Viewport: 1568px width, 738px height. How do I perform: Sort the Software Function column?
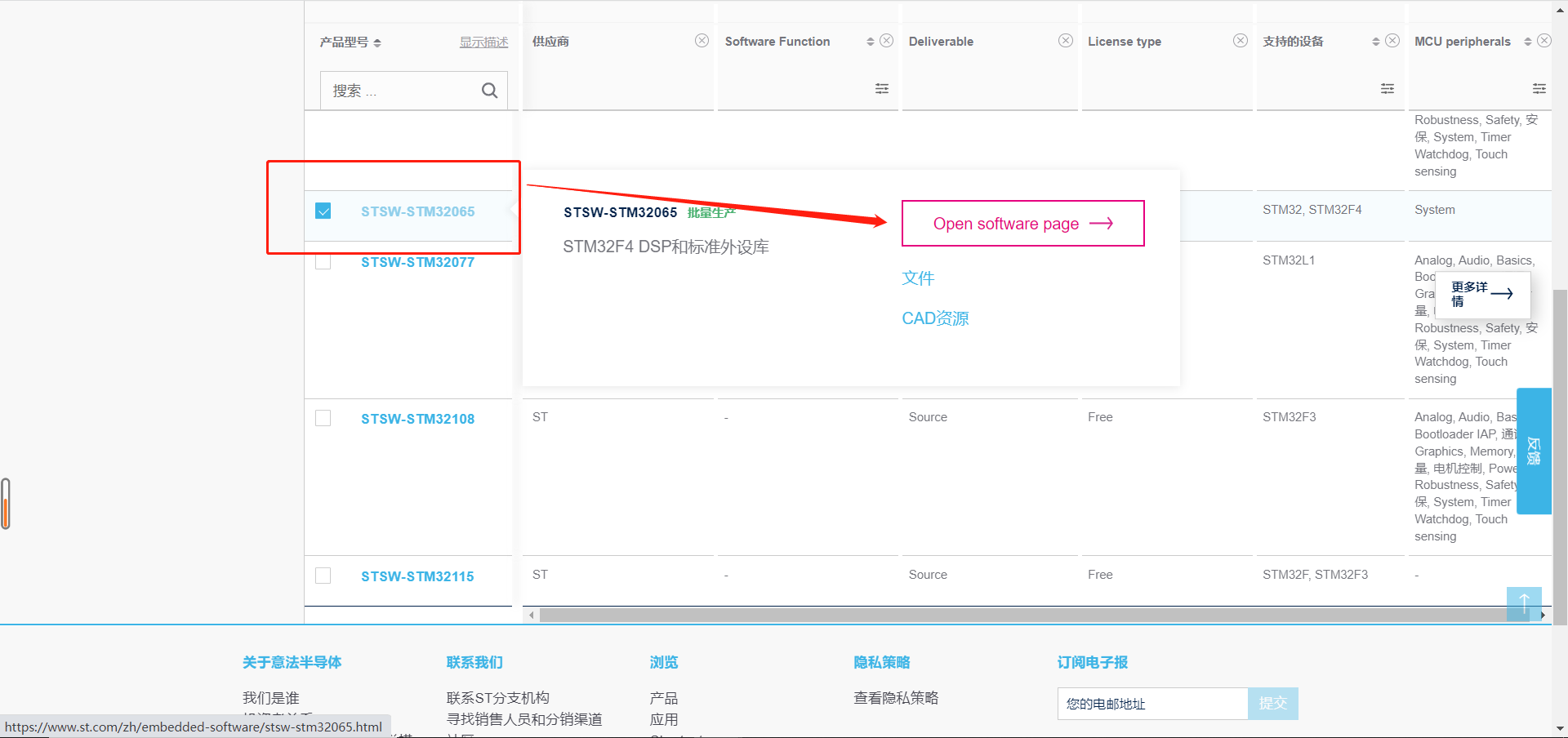click(871, 42)
